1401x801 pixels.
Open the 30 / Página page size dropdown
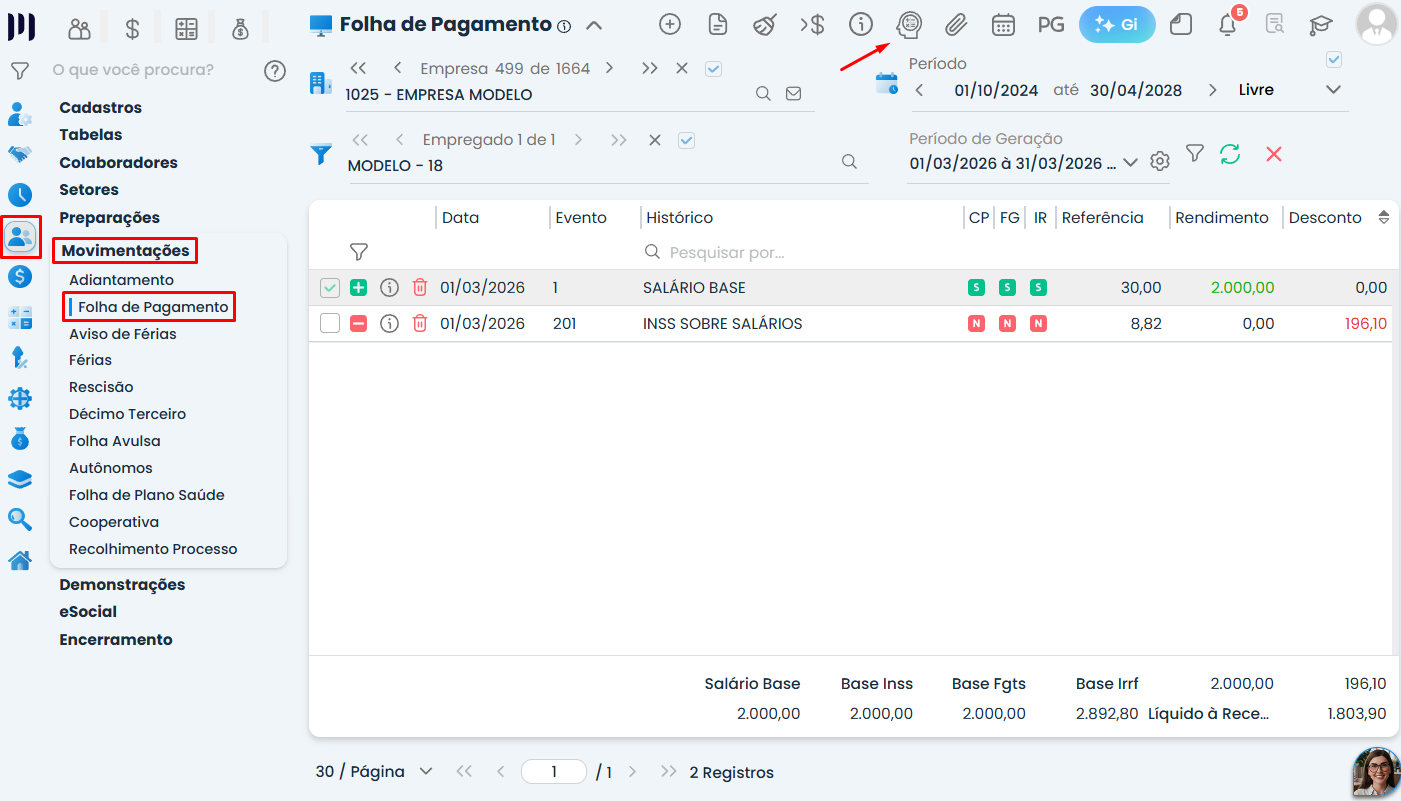[x=375, y=772]
